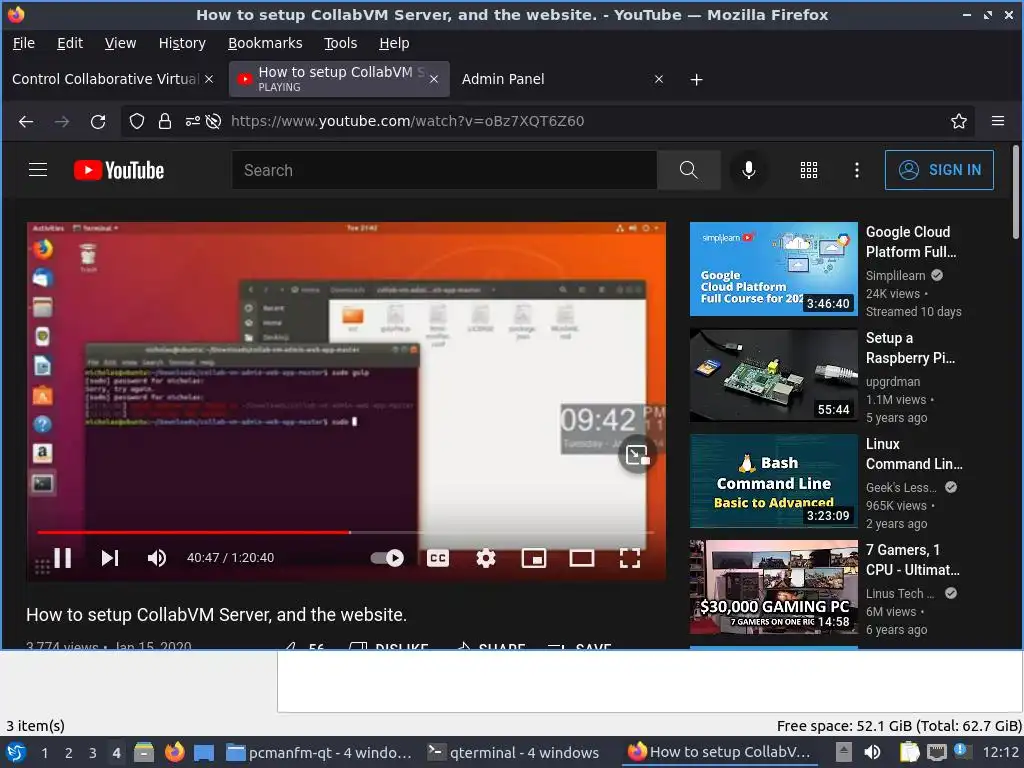The width and height of the screenshot is (1024, 768).
Task: Open Bash Command Line video thumbnail
Action: (x=774, y=481)
